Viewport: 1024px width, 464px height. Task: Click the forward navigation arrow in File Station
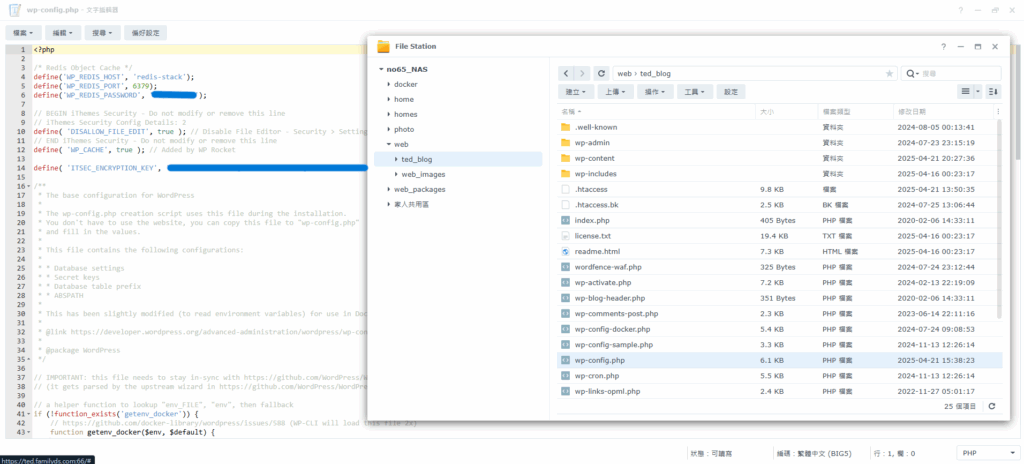click(582, 73)
